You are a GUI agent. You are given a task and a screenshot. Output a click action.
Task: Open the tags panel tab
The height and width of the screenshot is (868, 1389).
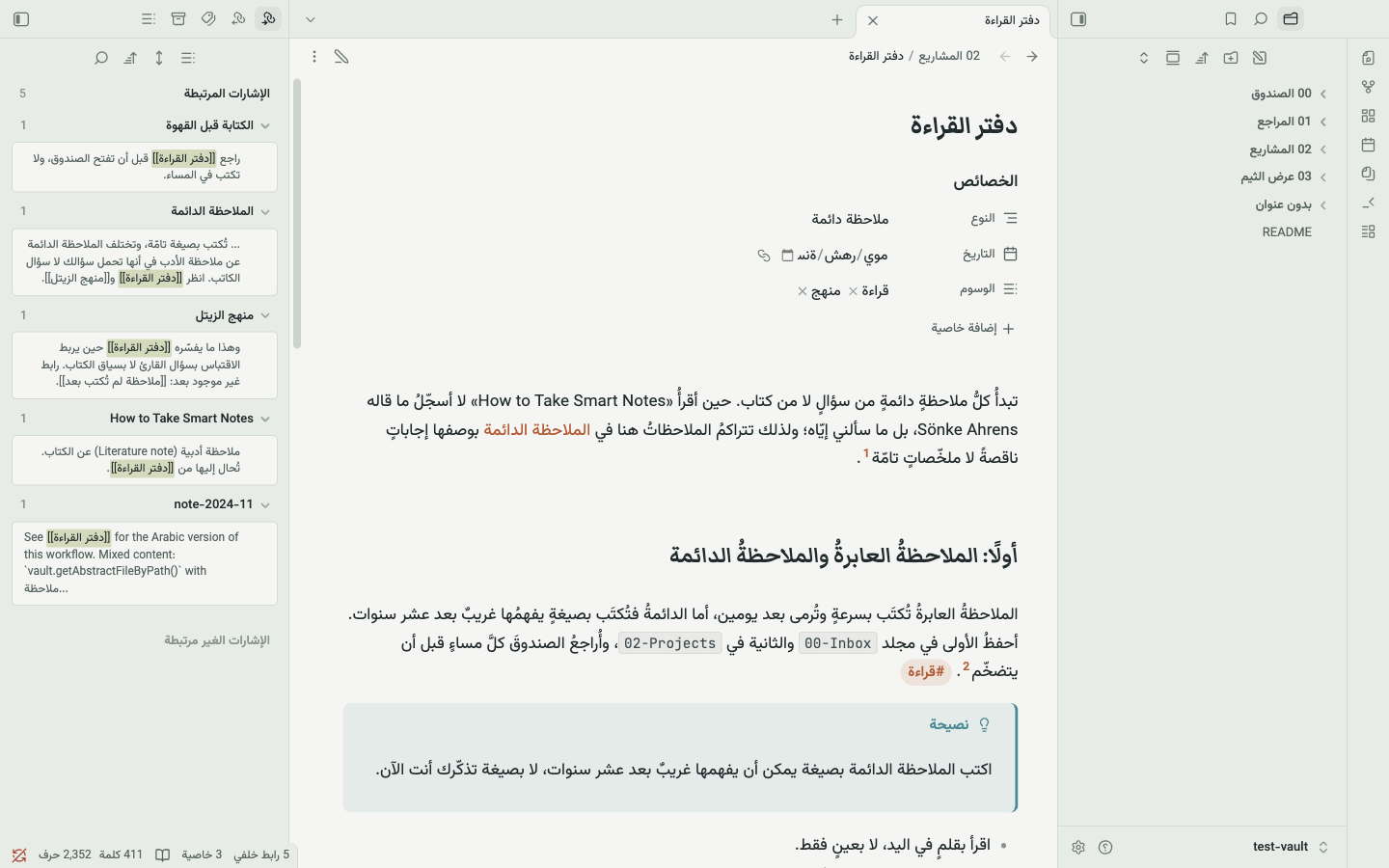click(x=208, y=19)
